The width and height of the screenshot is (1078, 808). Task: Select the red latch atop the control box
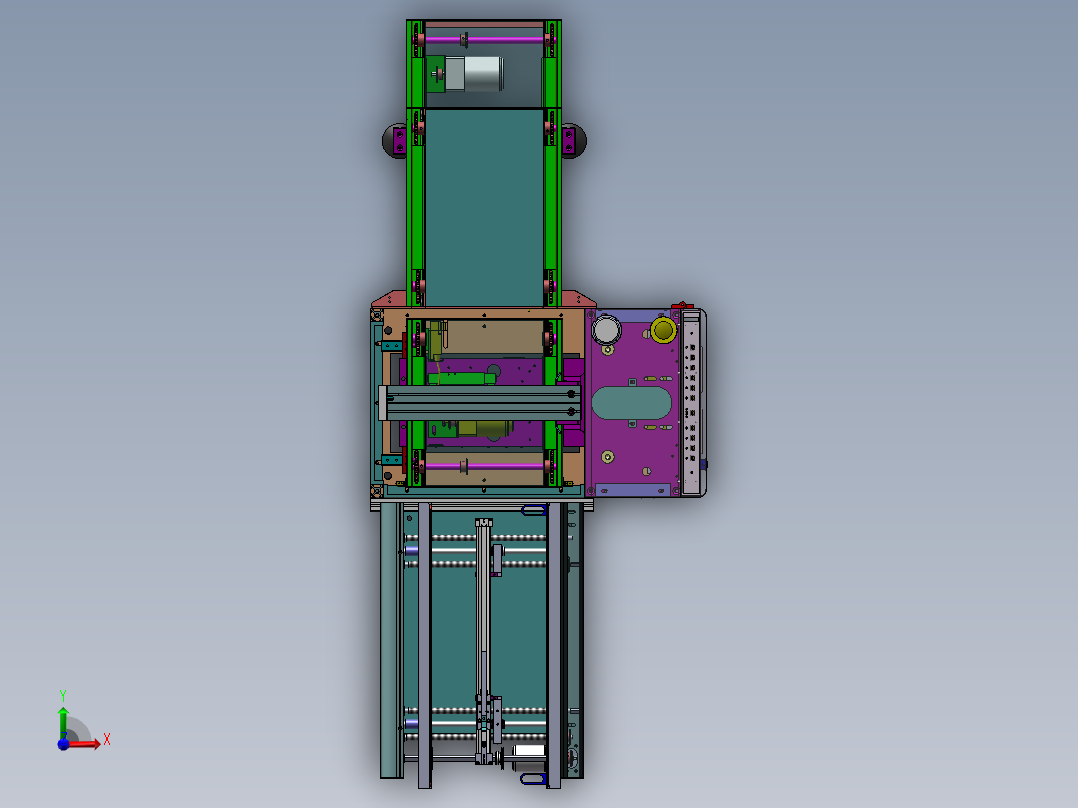(682, 305)
